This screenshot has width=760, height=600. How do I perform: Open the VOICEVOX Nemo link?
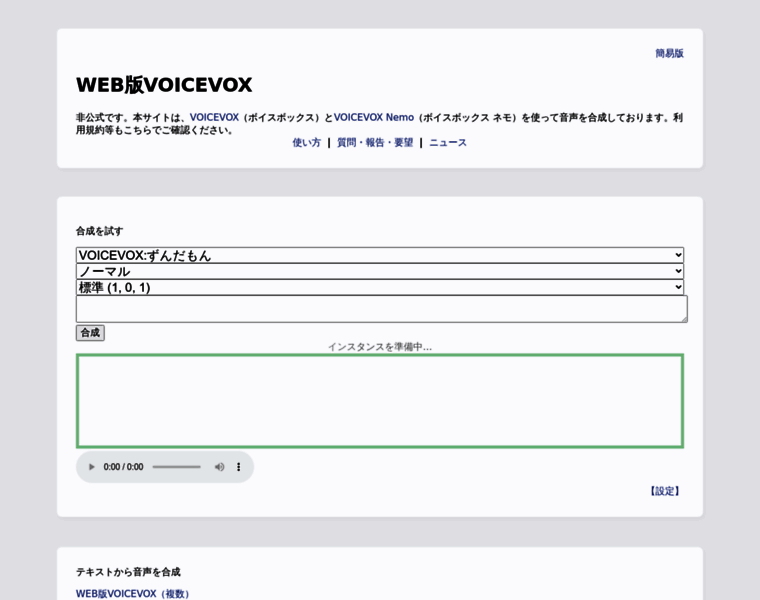pyautogui.click(x=374, y=117)
